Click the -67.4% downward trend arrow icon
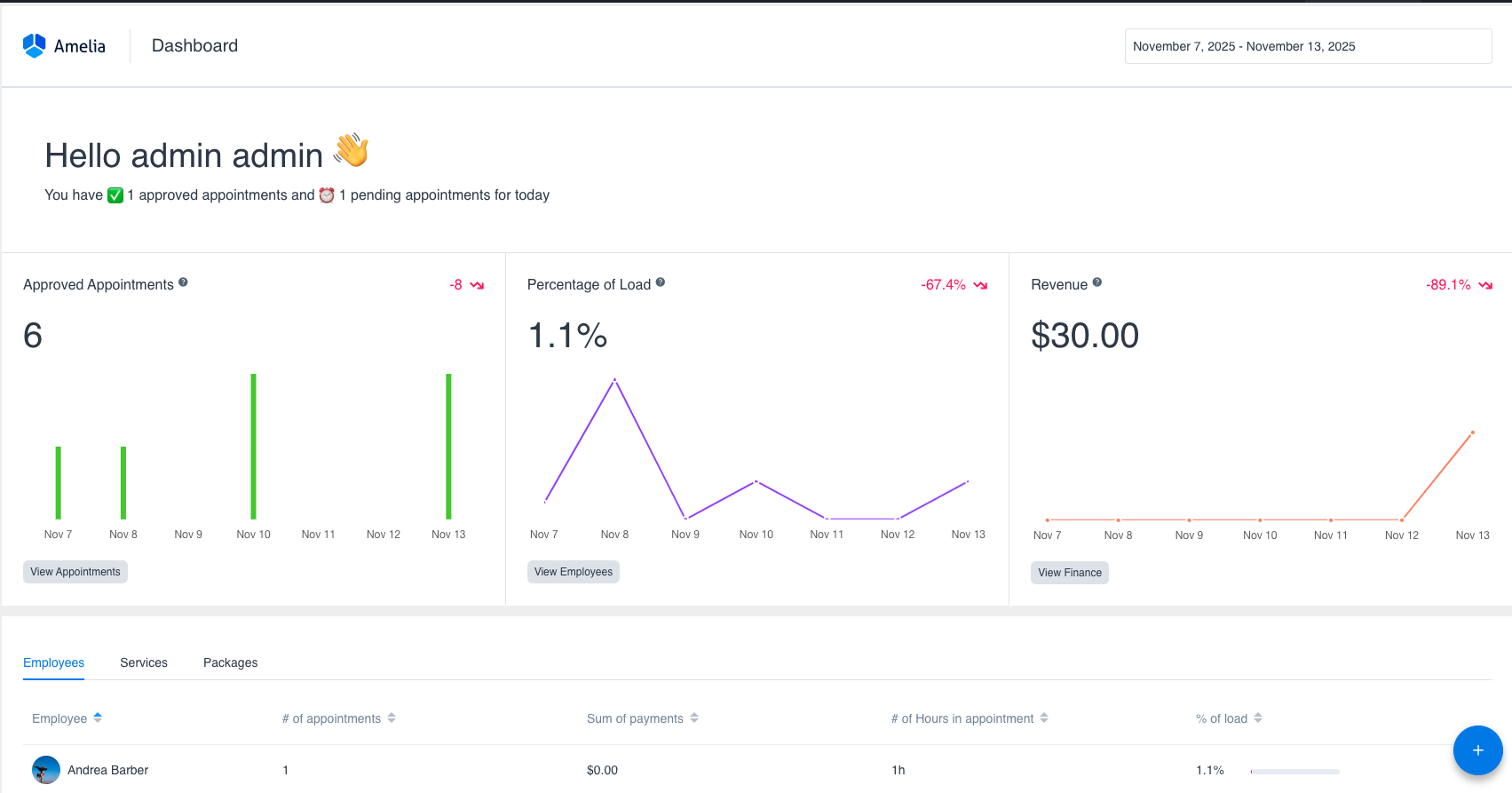1512x793 pixels. (x=980, y=285)
